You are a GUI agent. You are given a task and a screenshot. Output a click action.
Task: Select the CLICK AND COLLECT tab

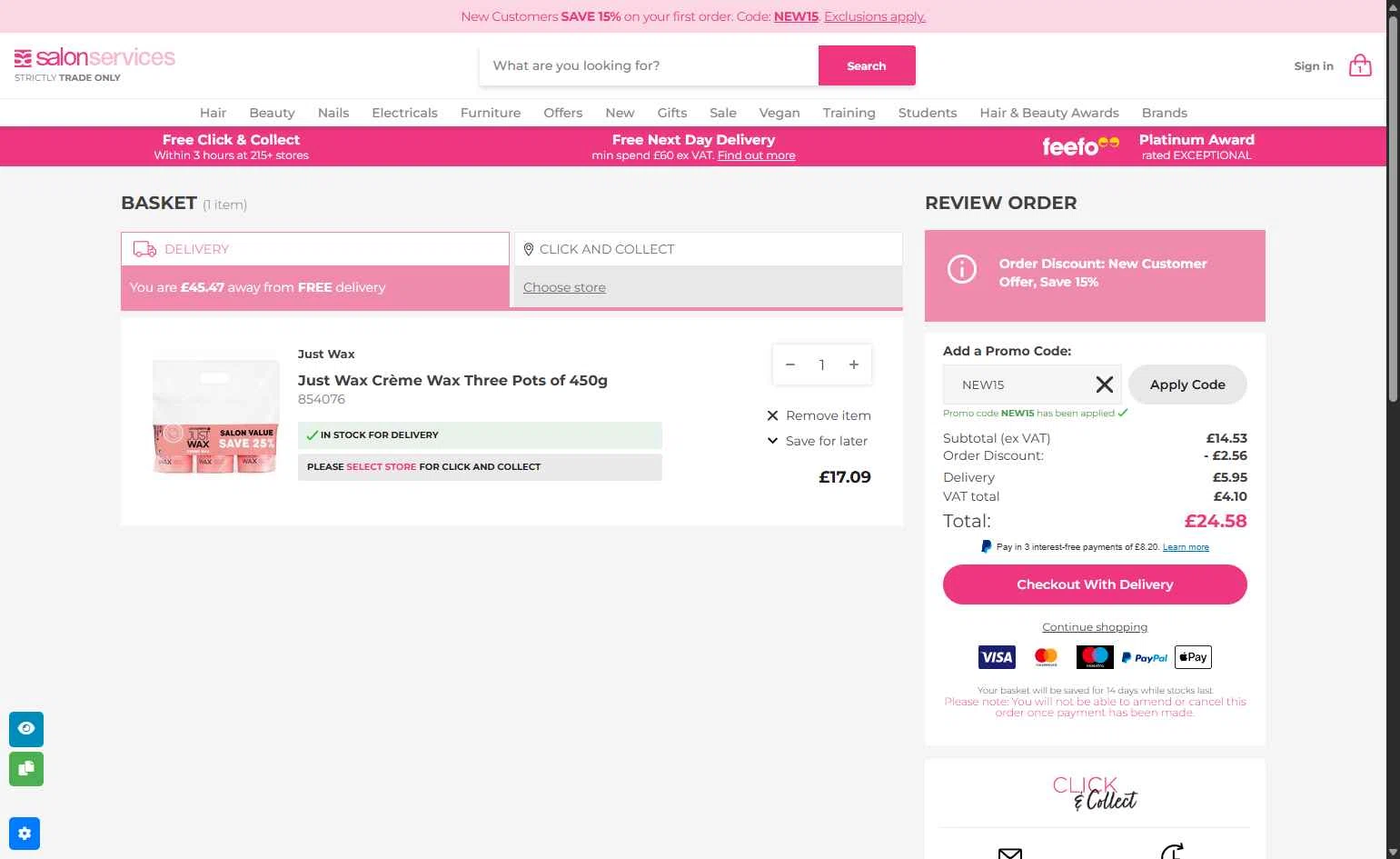coord(709,249)
